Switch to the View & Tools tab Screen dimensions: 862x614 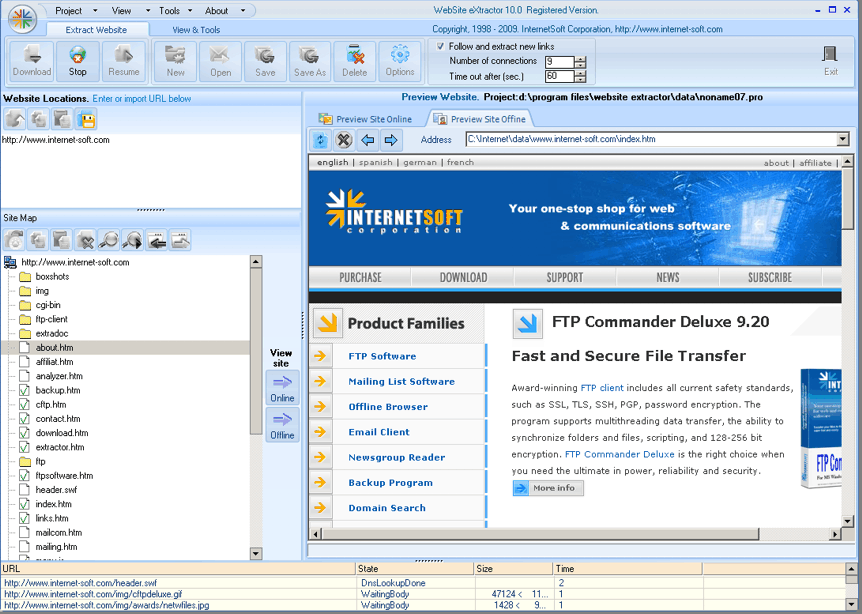[196, 30]
